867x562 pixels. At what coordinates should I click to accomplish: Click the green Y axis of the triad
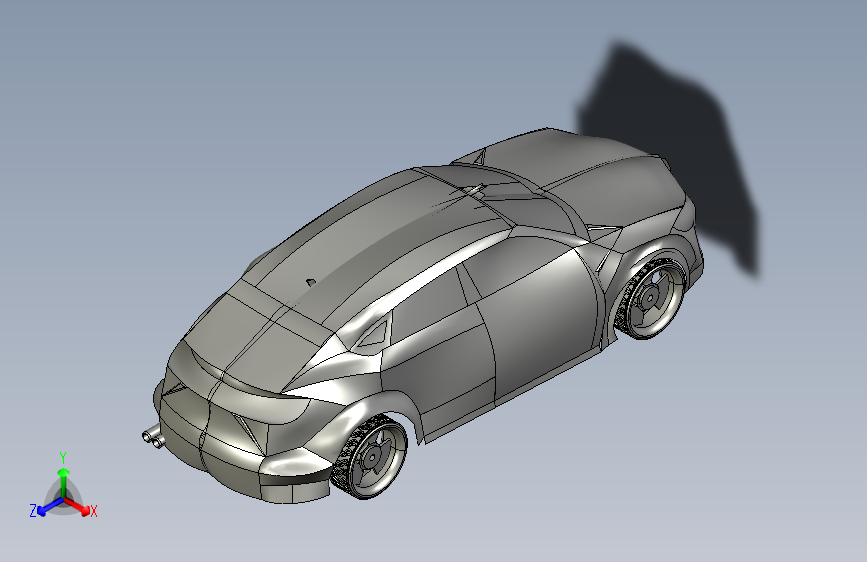(x=64, y=483)
